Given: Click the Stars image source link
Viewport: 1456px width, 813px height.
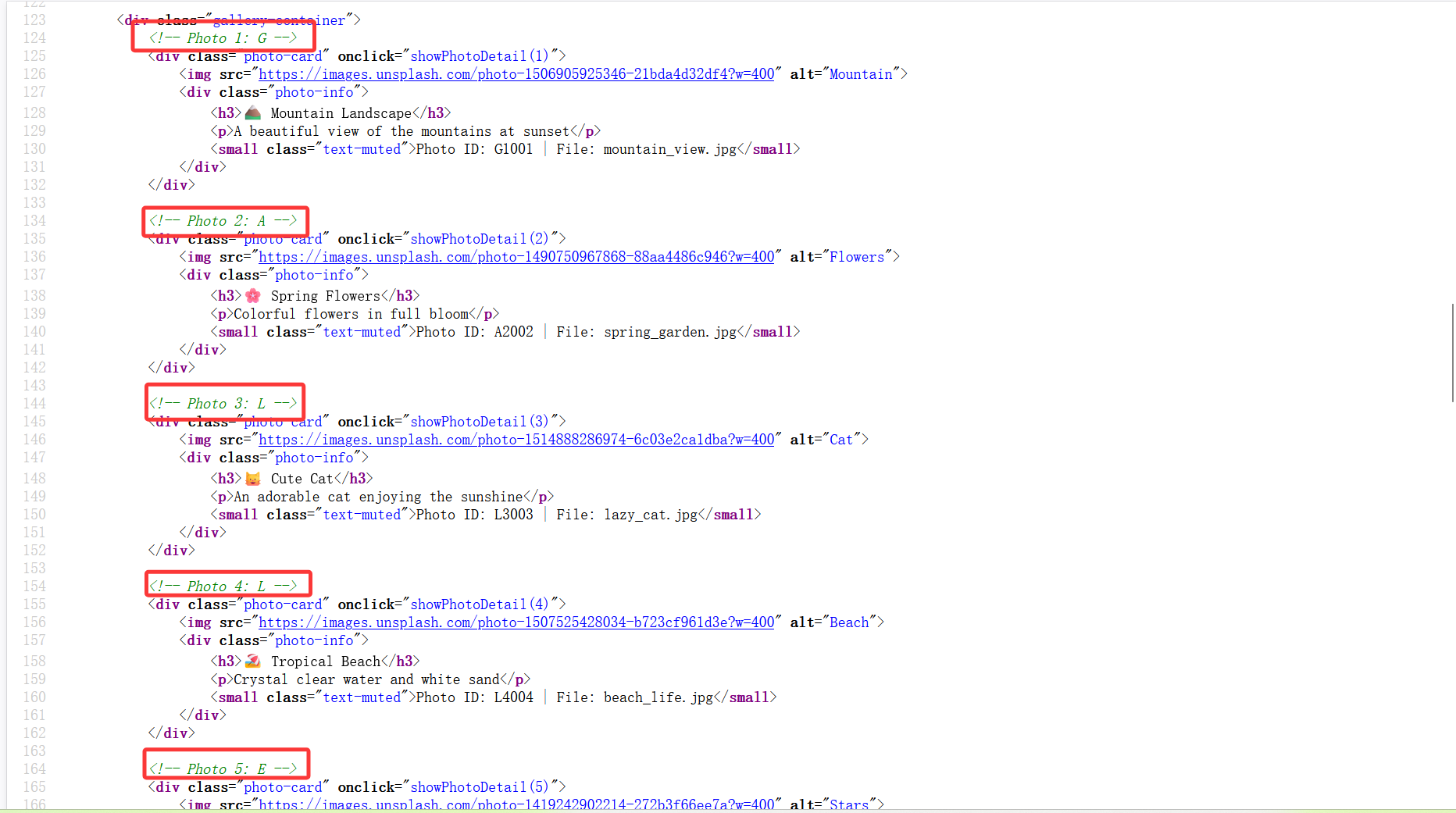Looking at the screenshot, I should [x=516, y=804].
